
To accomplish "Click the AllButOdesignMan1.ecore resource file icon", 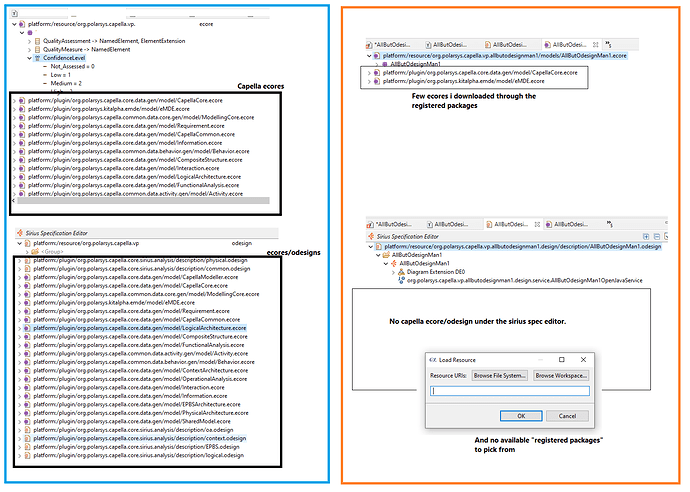I will coord(377,56).
